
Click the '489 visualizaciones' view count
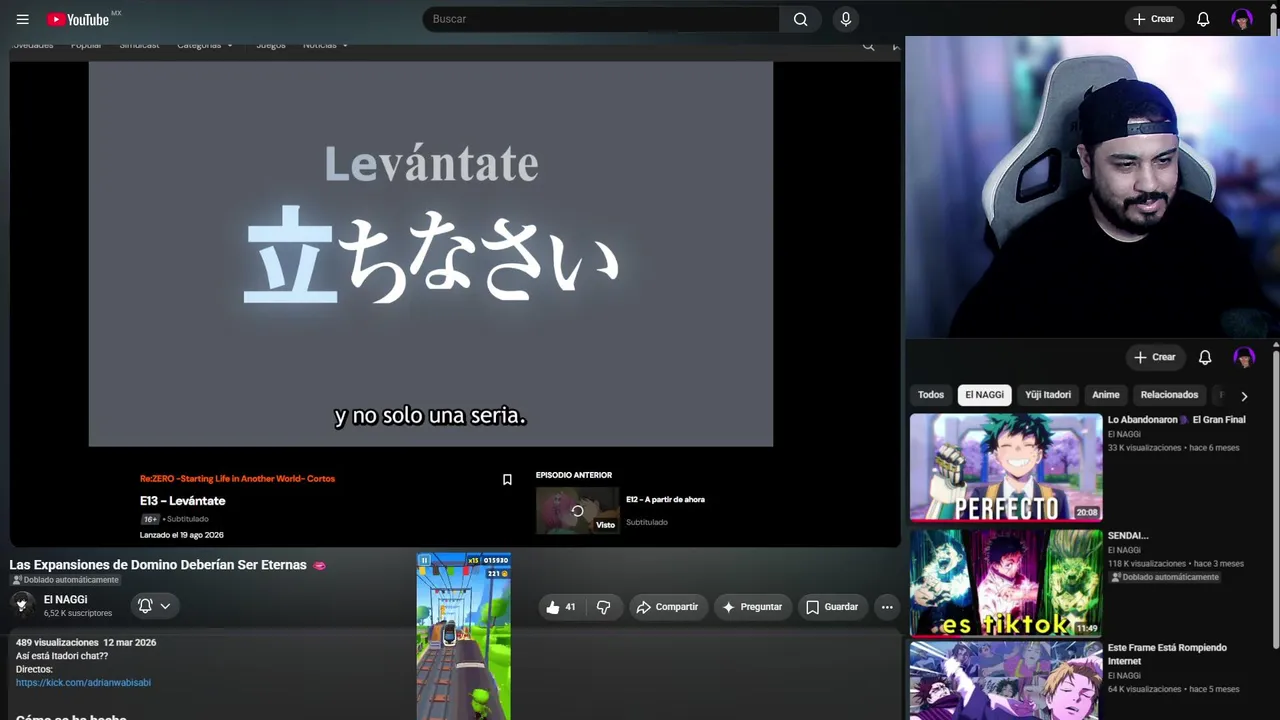click(x=57, y=643)
